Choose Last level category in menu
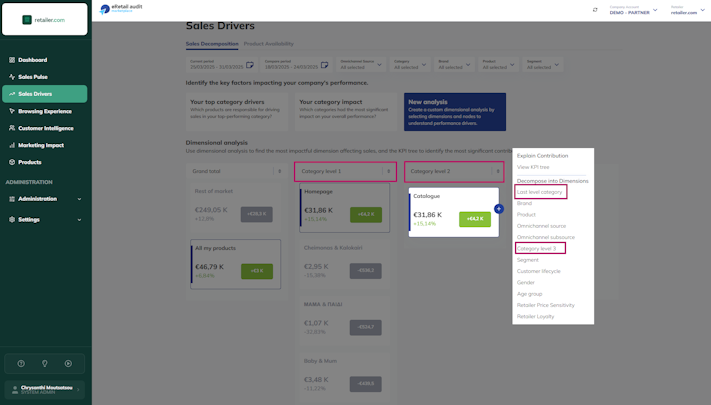The height and width of the screenshot is (405, 711). click(540, 192)
